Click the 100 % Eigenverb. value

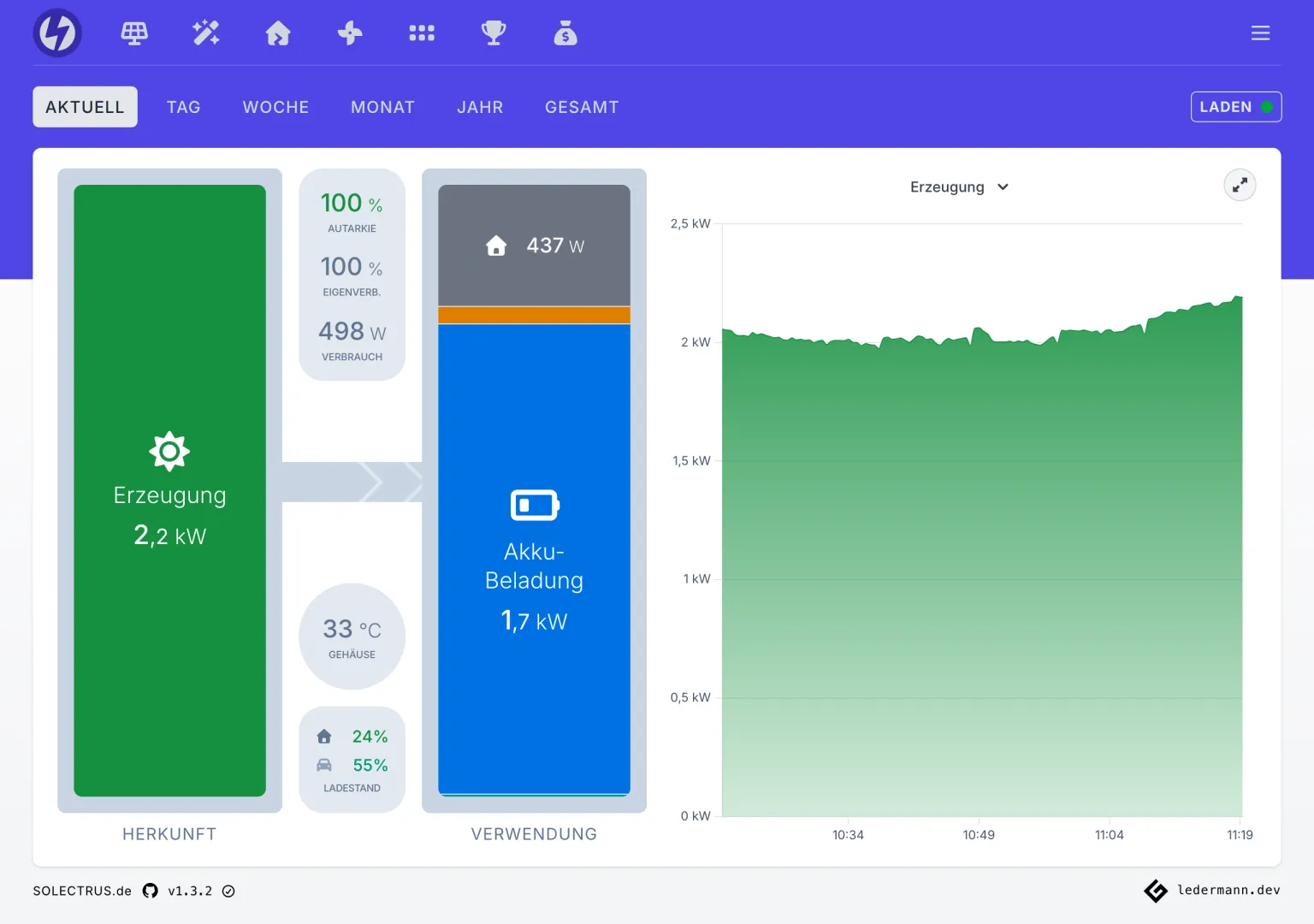coord(352,267)
